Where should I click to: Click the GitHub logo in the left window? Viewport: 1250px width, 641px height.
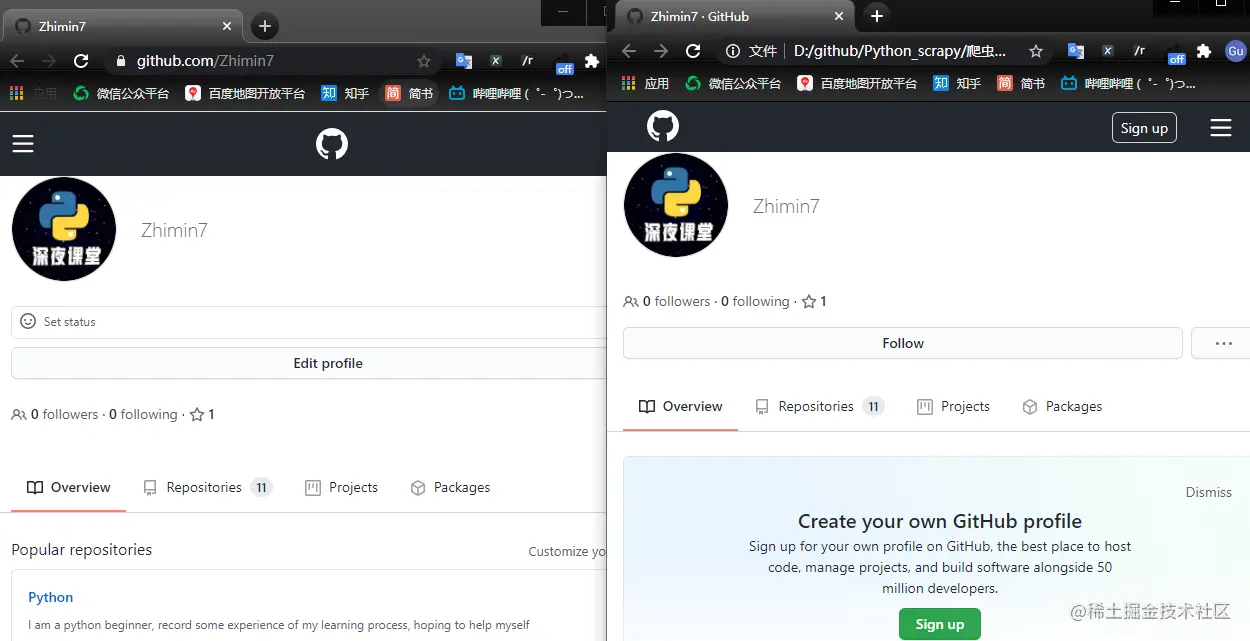[x=332, y=145]
